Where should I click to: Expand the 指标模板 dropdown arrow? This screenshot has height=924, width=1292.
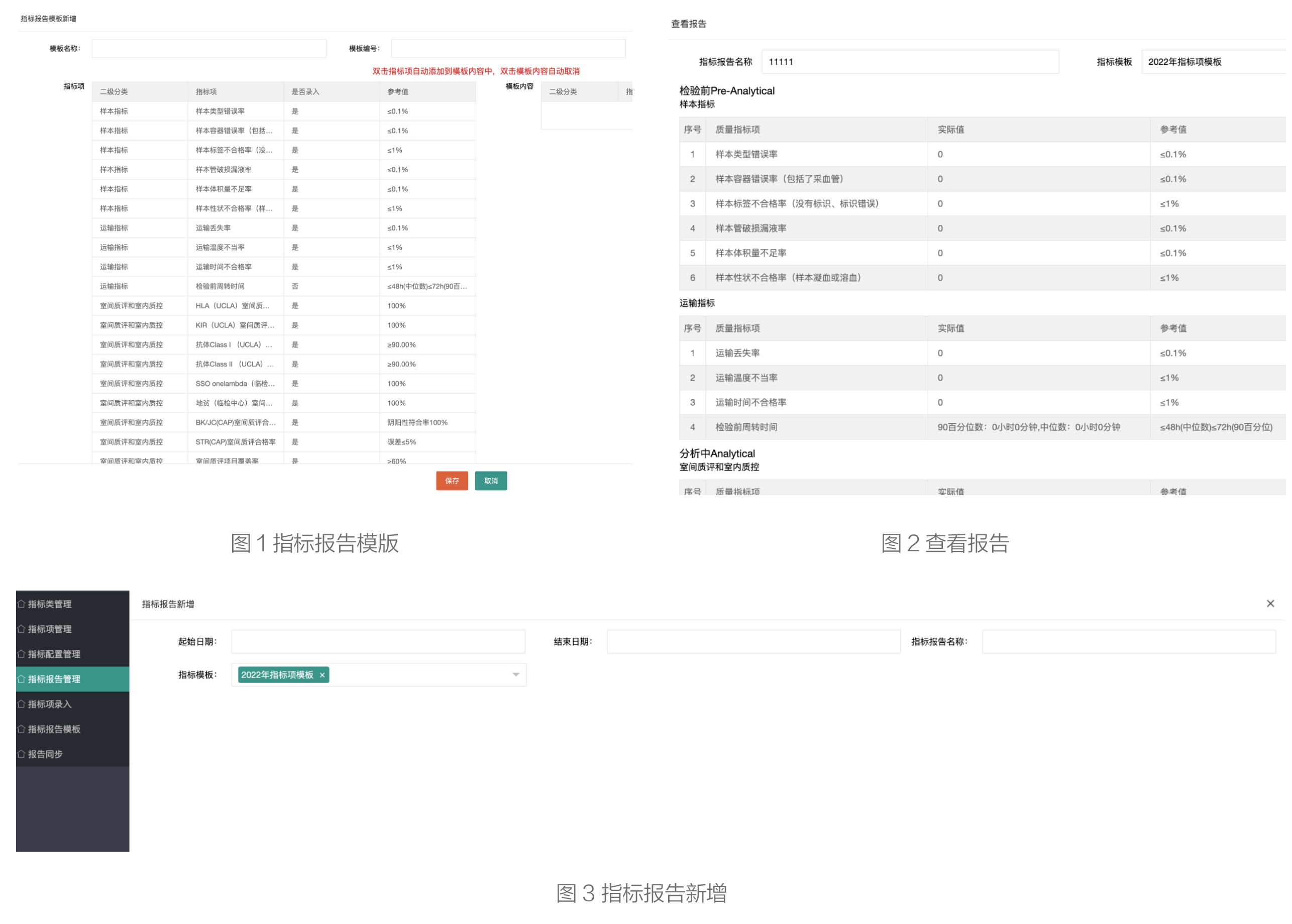coord(516,675)
